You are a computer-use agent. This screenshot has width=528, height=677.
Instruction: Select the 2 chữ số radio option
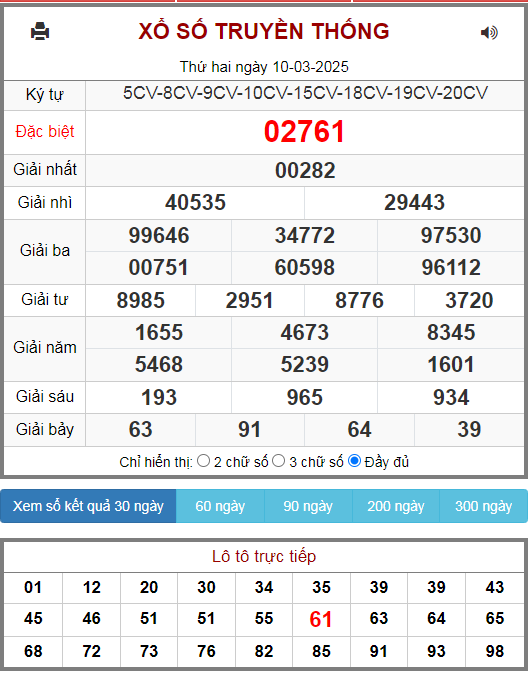click(203, 461)
